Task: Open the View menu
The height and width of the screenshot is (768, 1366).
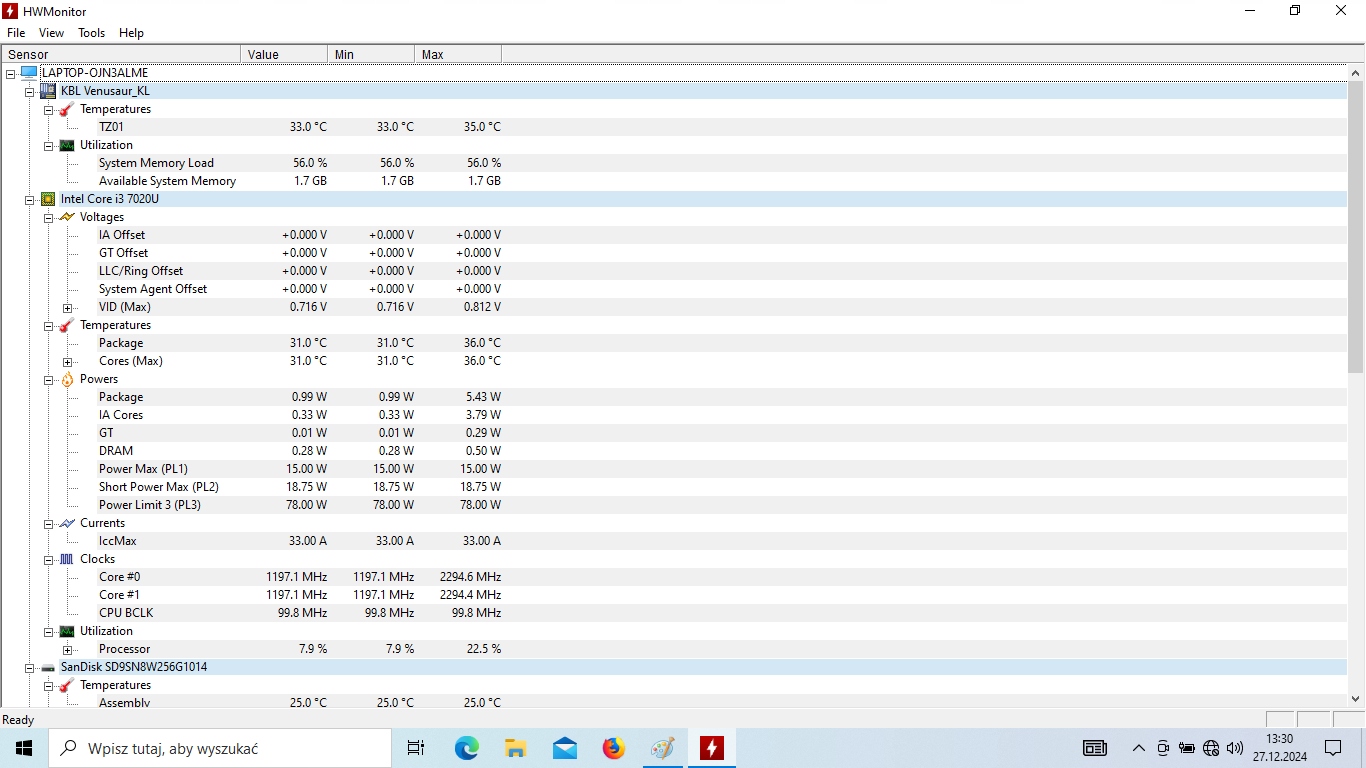Action: [x=51, y=33]
